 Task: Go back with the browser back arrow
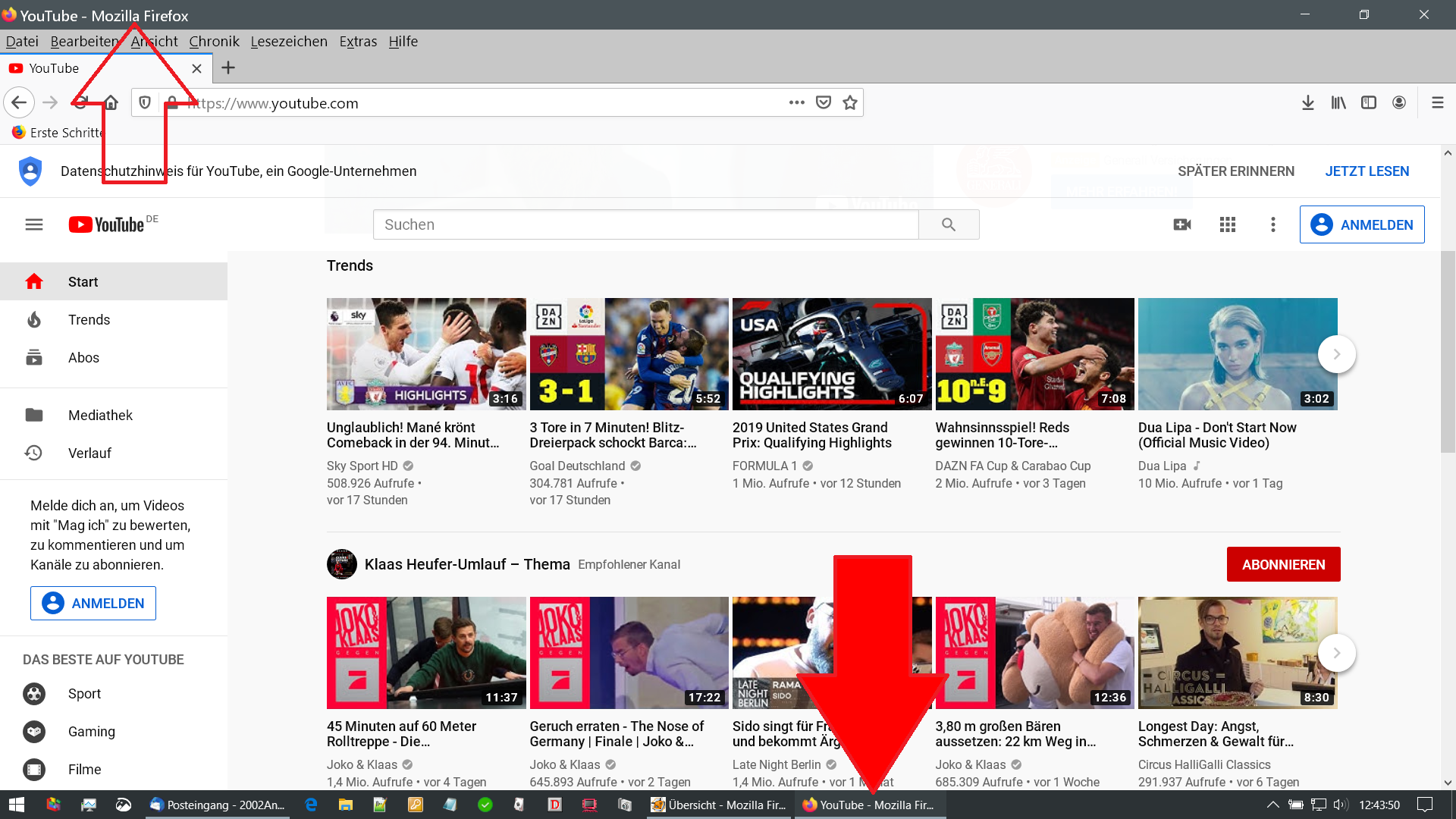[19, 102]
